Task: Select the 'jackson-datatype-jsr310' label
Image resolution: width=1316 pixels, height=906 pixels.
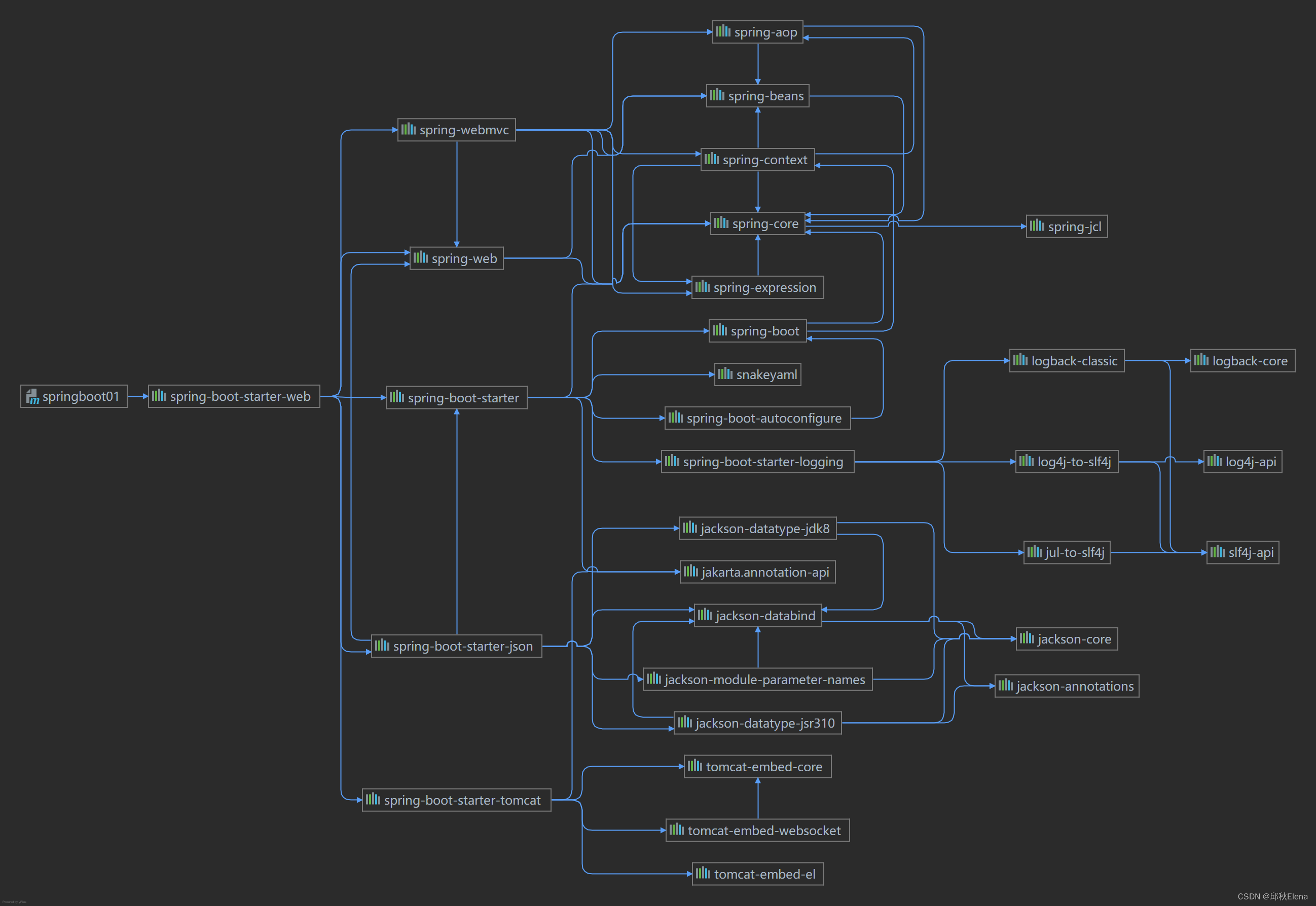Action: 765,724
